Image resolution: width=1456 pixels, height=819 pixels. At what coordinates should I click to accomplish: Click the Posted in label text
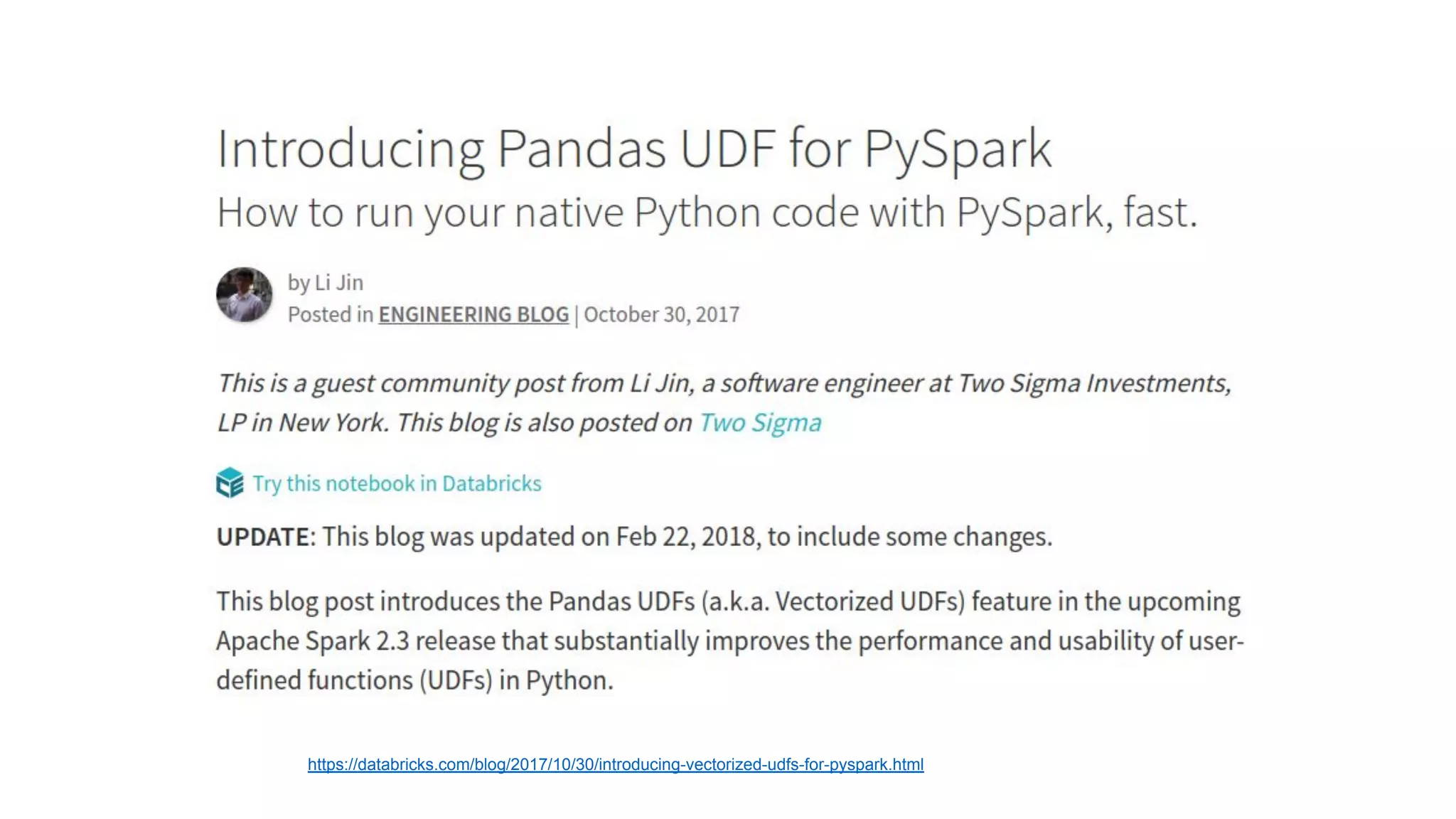(331, 314)
